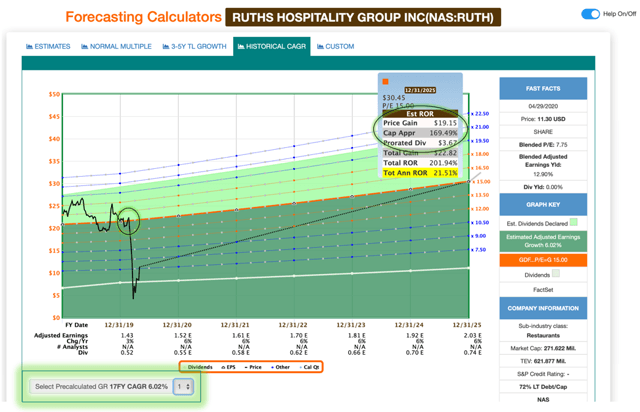Switch to the Normal Multiple tab

pyautogui.click(x=115, y=46)
